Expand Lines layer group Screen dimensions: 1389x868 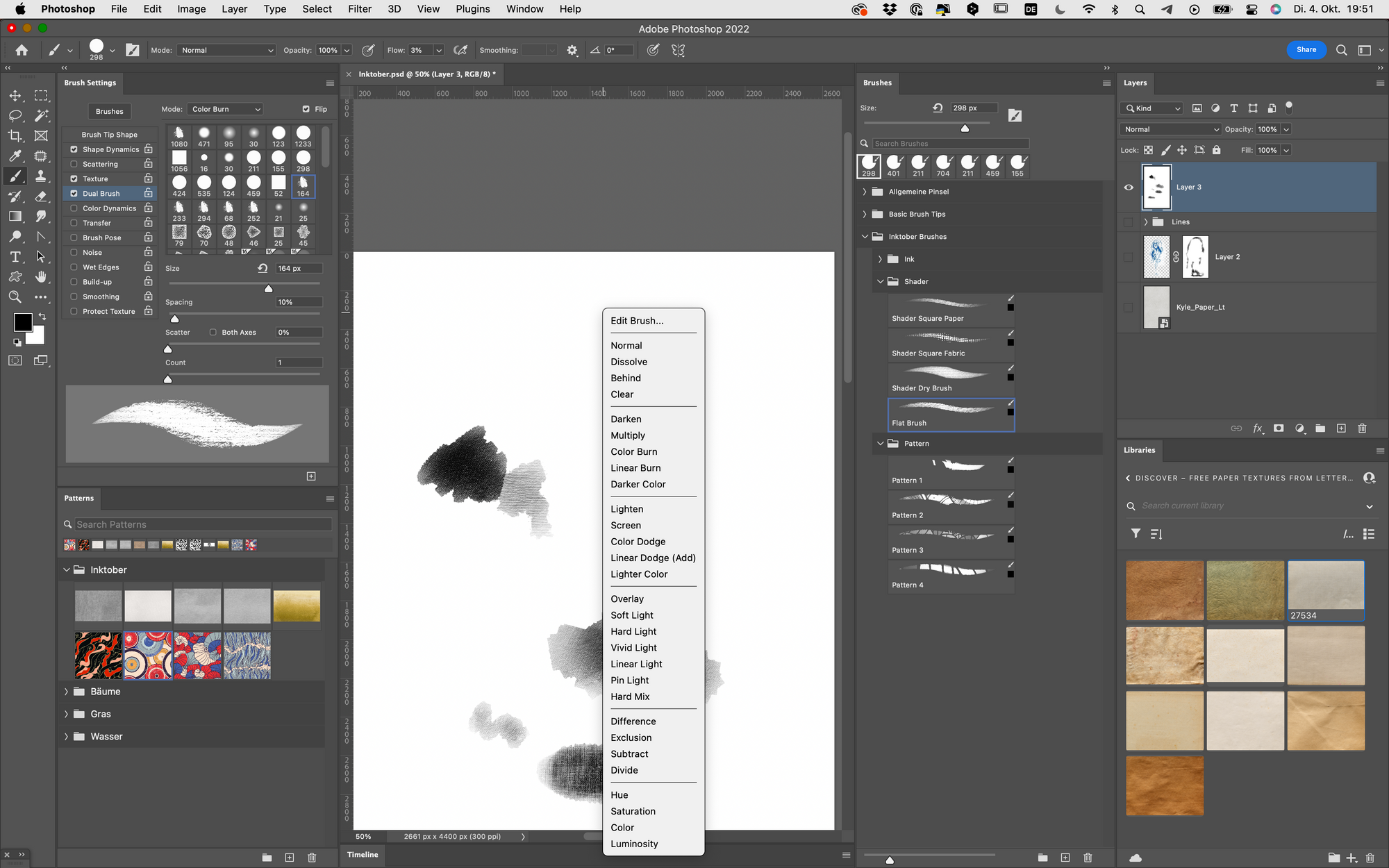click(x=1146, y=222)
